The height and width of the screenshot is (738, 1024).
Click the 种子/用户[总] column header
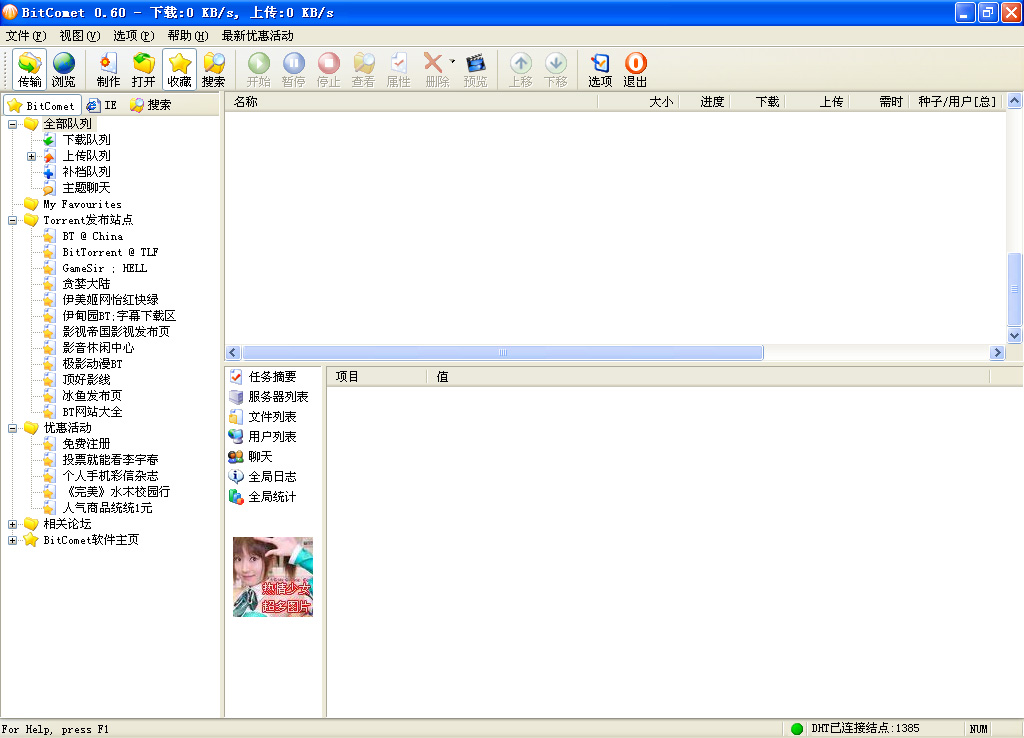coord(957,102)
